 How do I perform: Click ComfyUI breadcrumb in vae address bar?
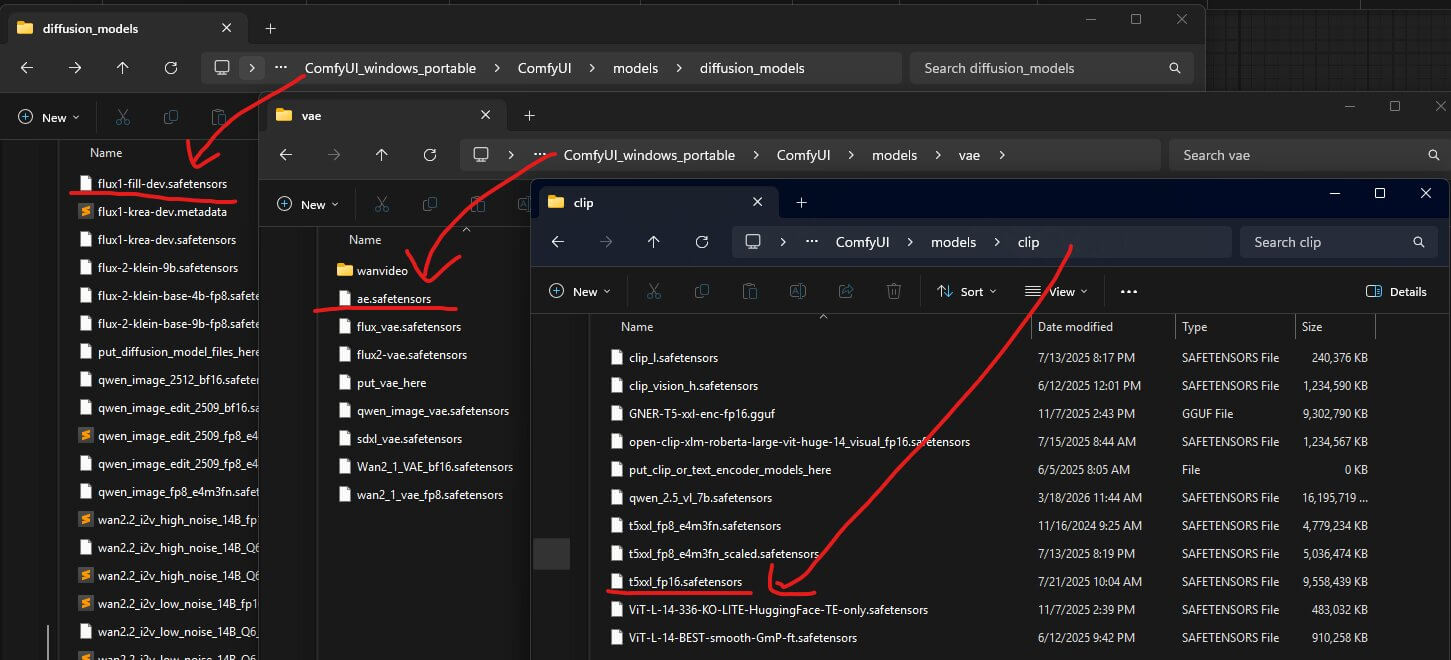(x=803, y=155)
